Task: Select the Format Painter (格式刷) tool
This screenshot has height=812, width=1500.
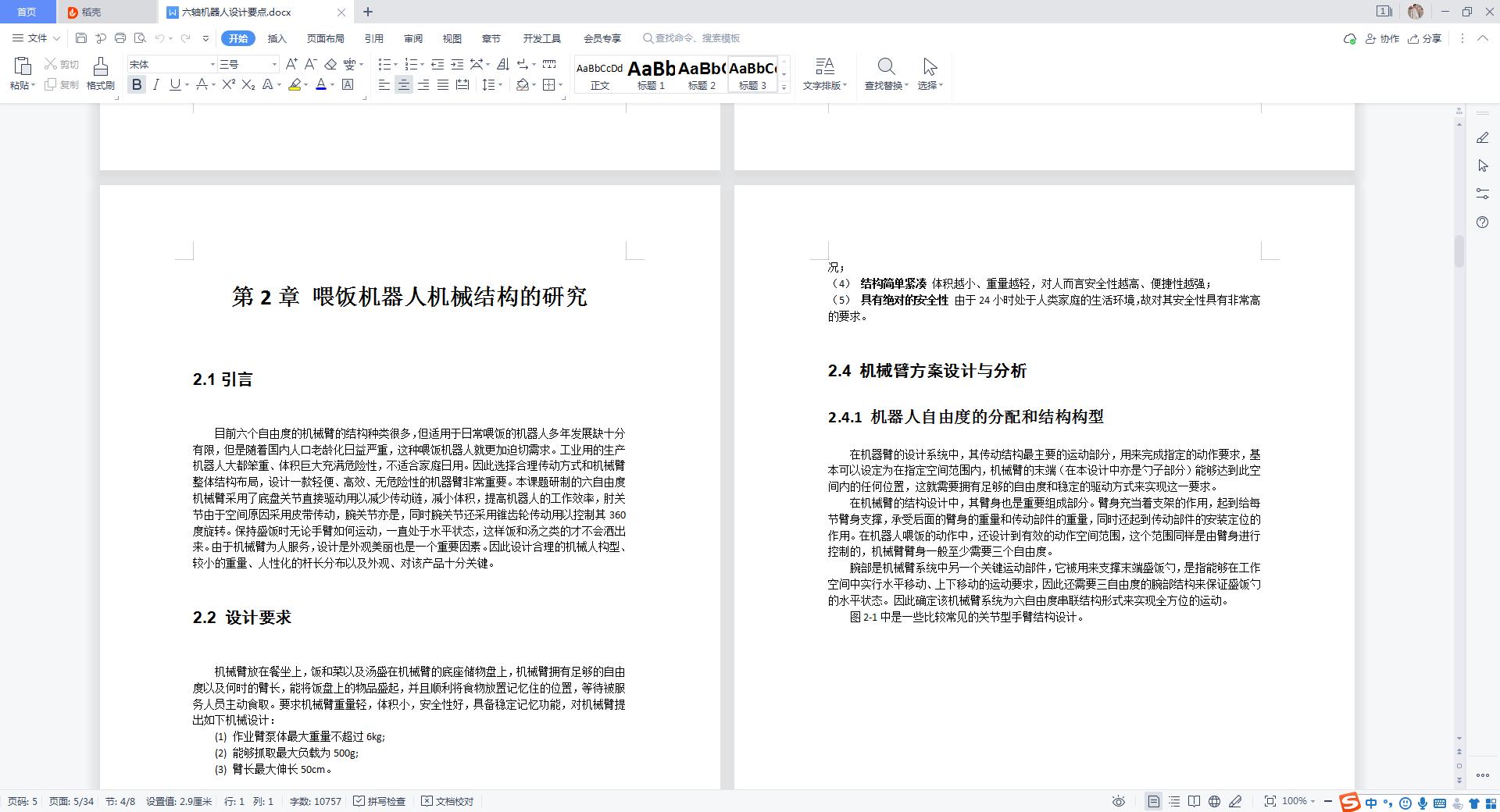Action: 100,74
